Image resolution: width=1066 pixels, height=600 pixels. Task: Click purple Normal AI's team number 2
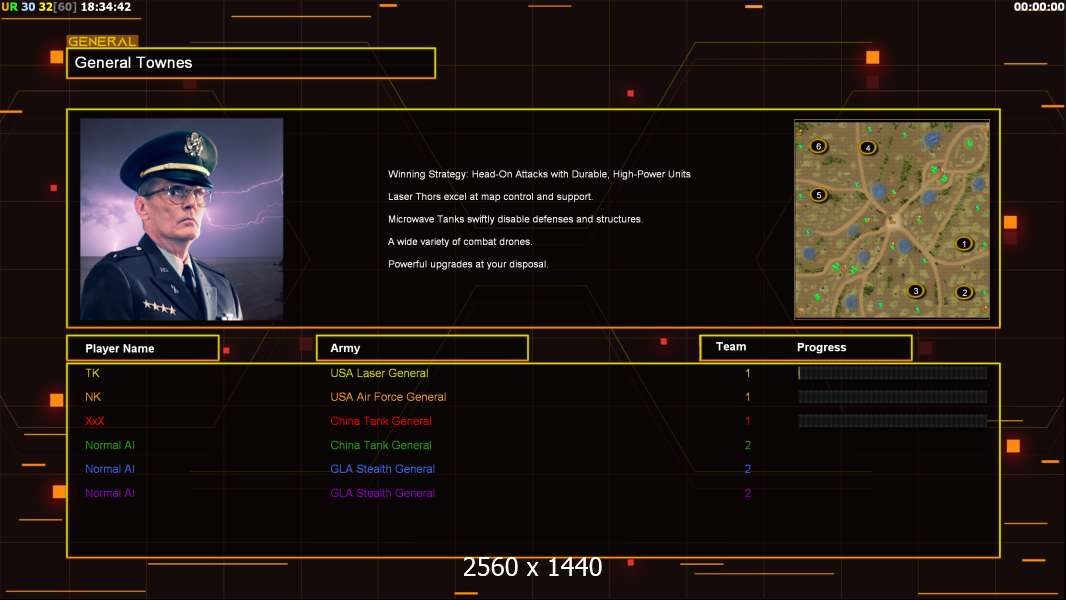coord(748,493)
